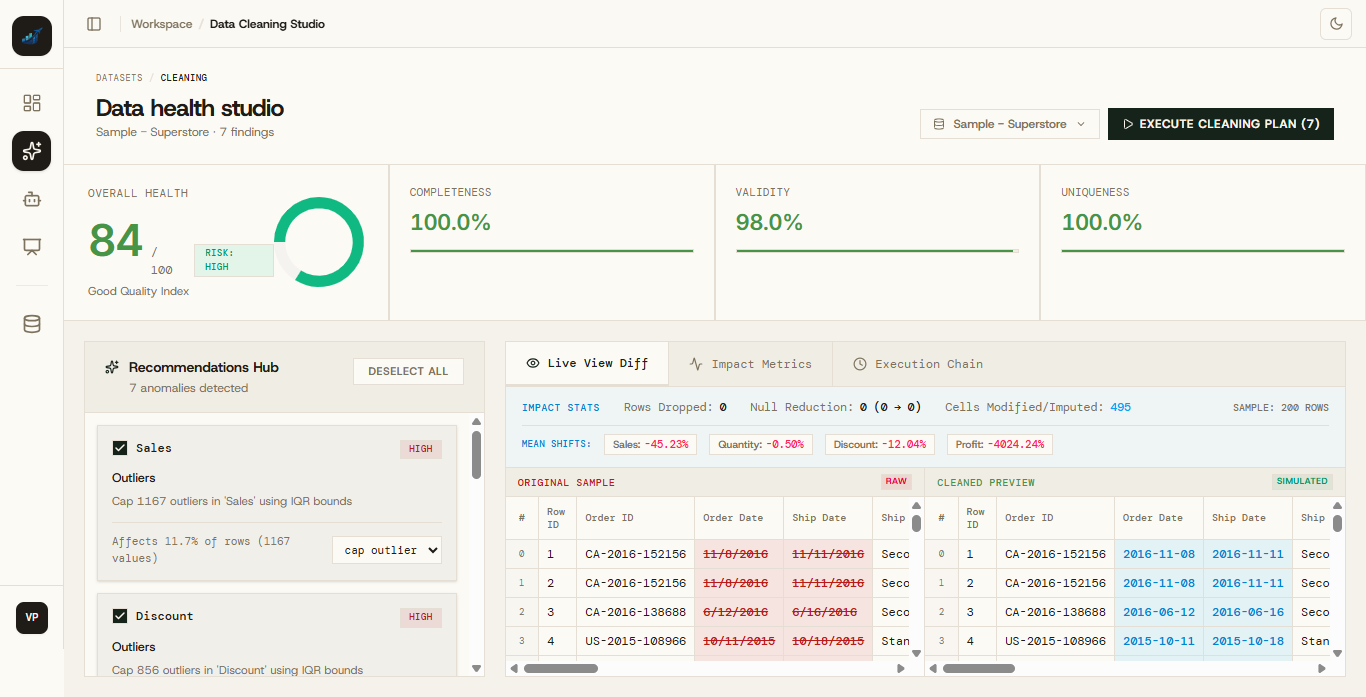Click US-2015-108966 in original sample
This screenshot has width=1366, height=697.
click(x=635, y=641)
